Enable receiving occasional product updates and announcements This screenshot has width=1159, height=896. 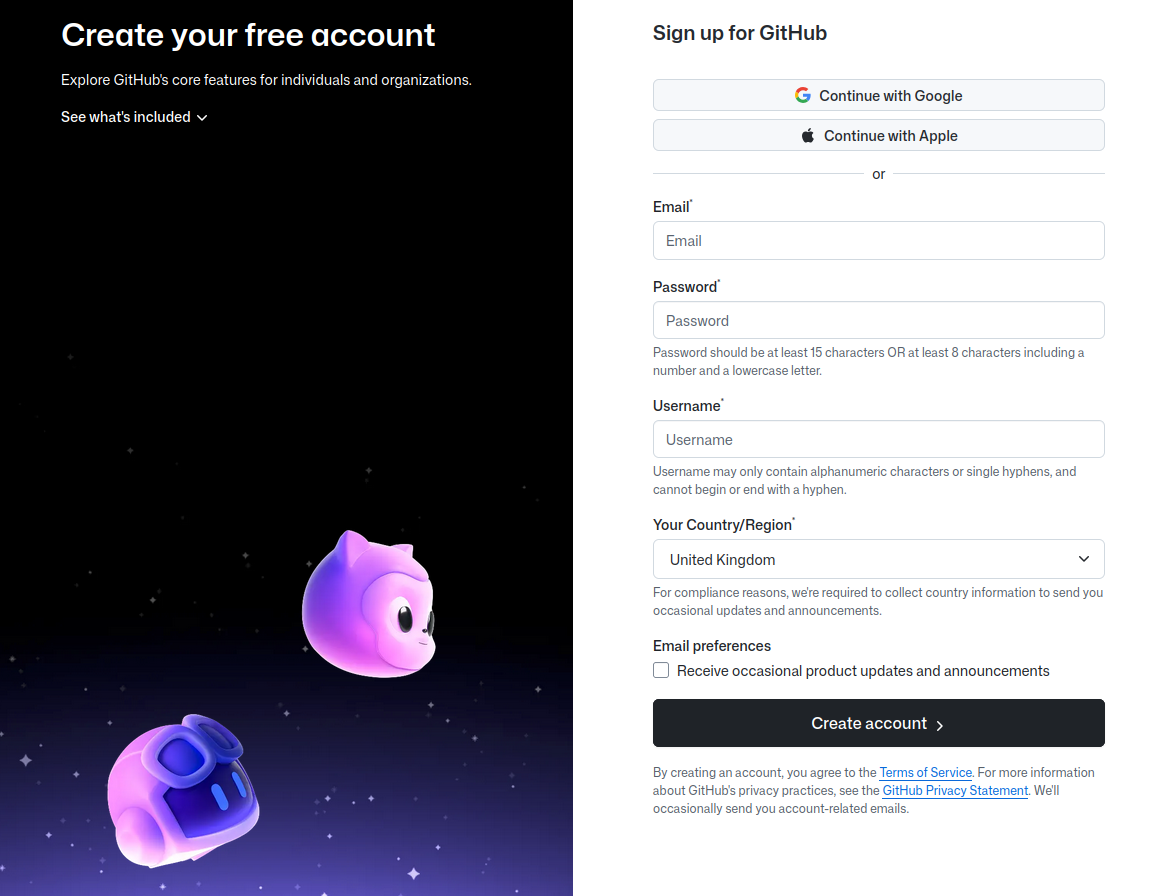click(661, 670)
